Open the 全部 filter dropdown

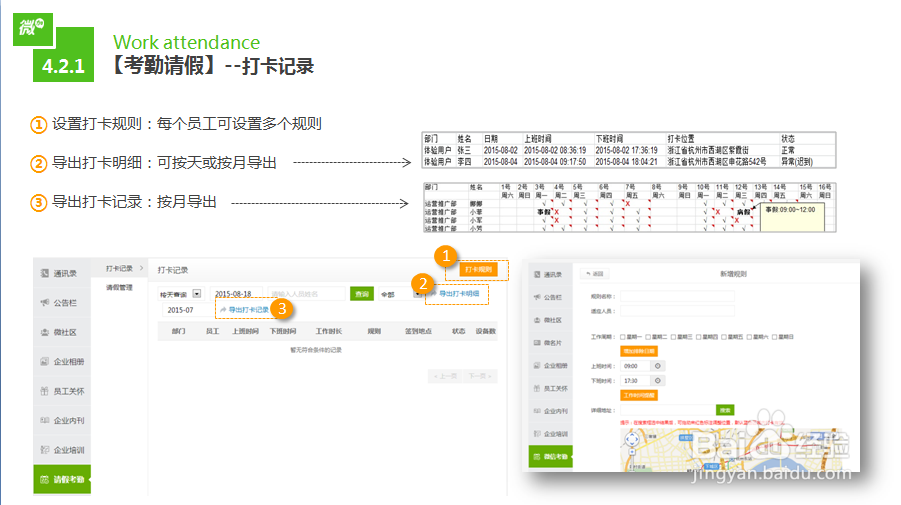pos(401,294)
